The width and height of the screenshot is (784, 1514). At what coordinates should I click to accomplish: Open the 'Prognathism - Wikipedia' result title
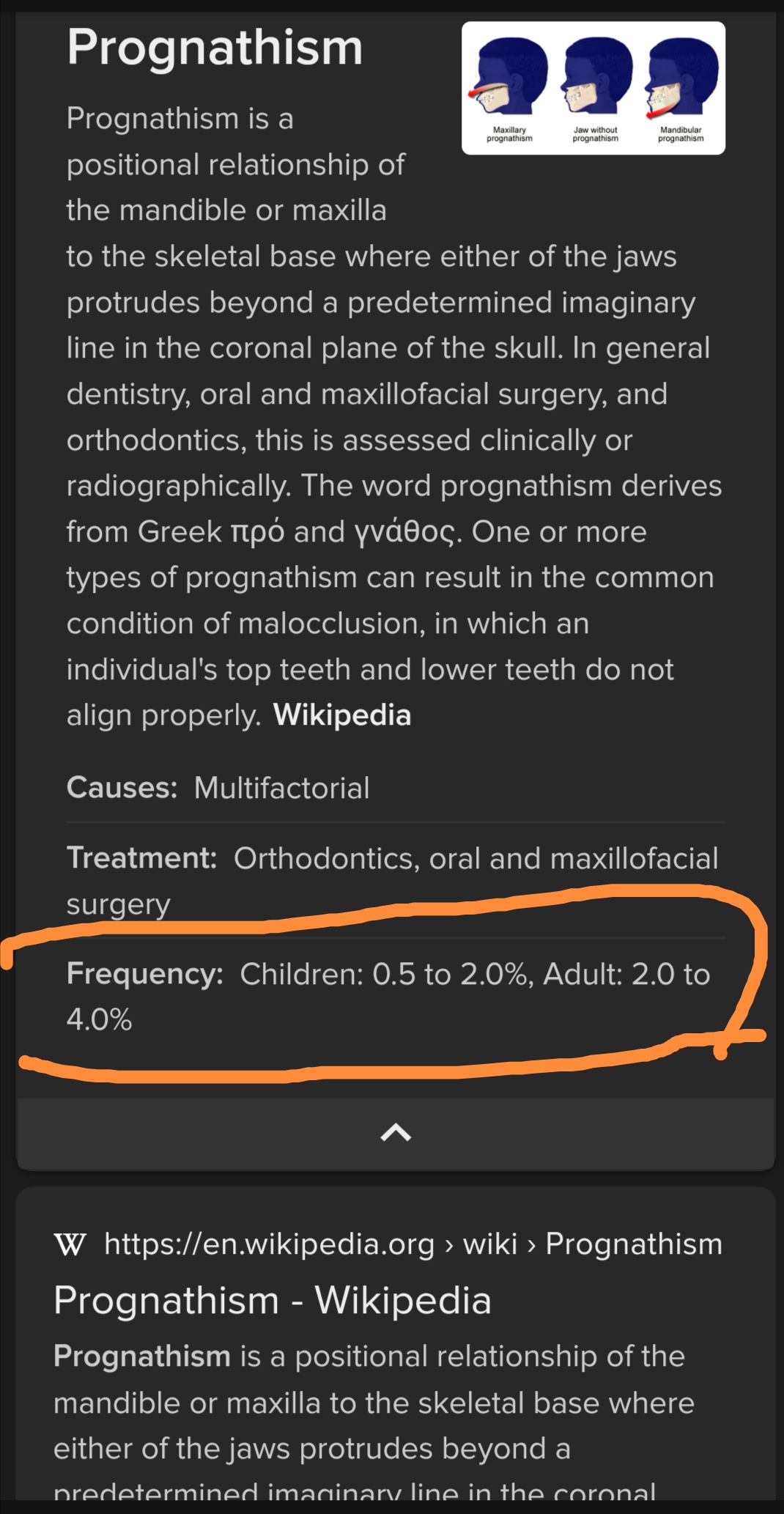coord(273,1301)
